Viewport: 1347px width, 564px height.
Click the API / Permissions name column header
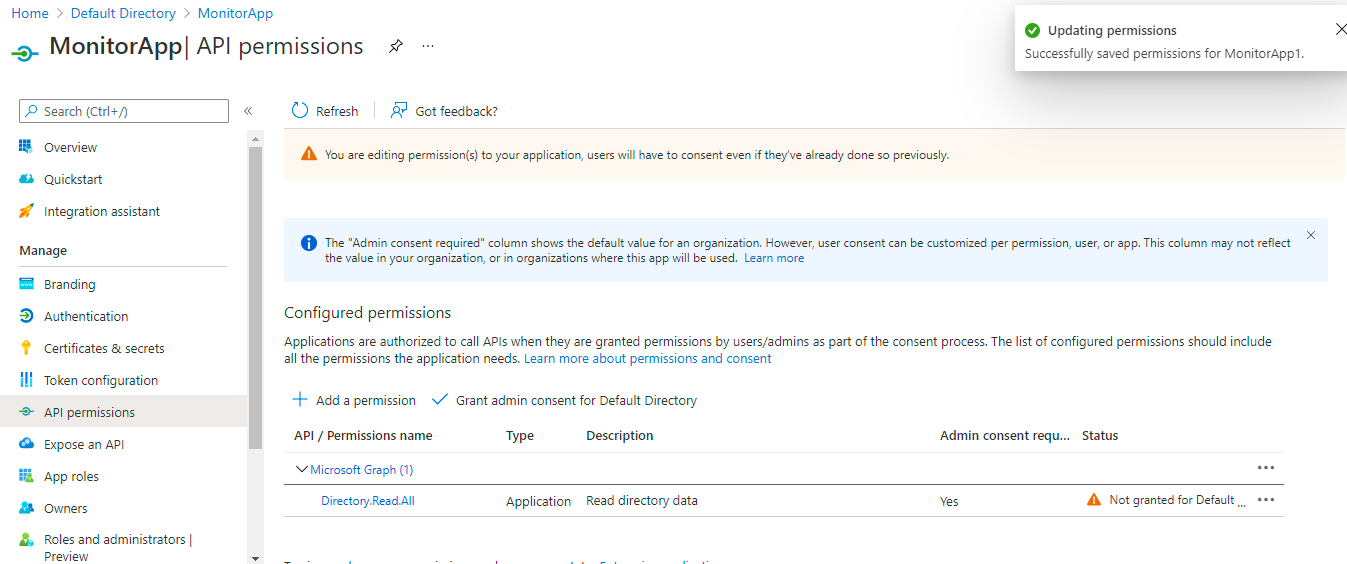[363, 435]
